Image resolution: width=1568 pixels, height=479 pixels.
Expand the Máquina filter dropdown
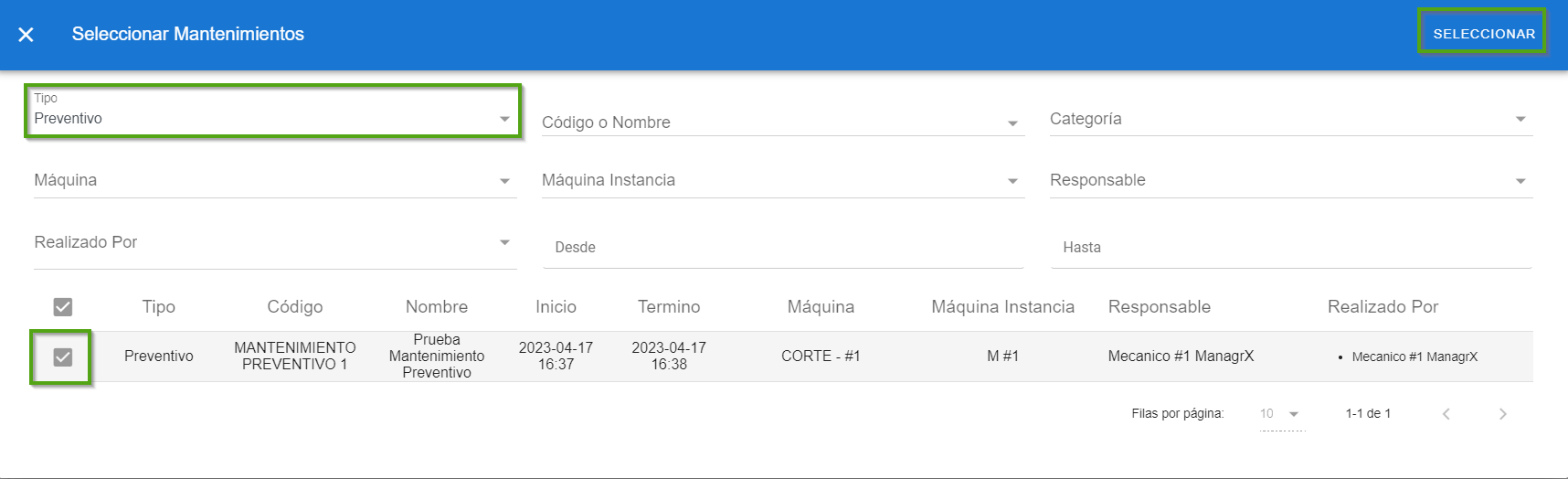coord(274,180)
